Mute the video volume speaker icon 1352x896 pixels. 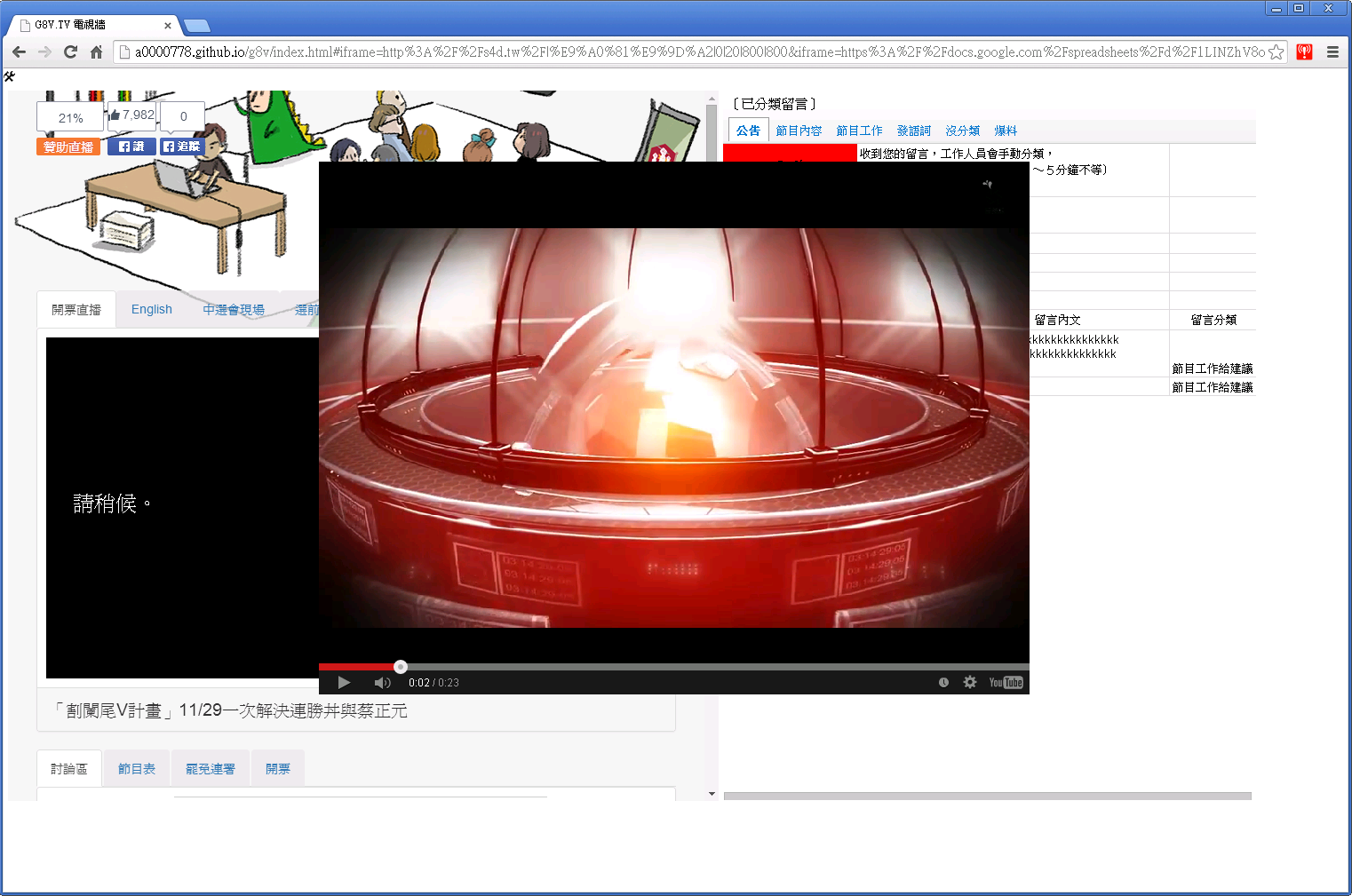(382, 683)
